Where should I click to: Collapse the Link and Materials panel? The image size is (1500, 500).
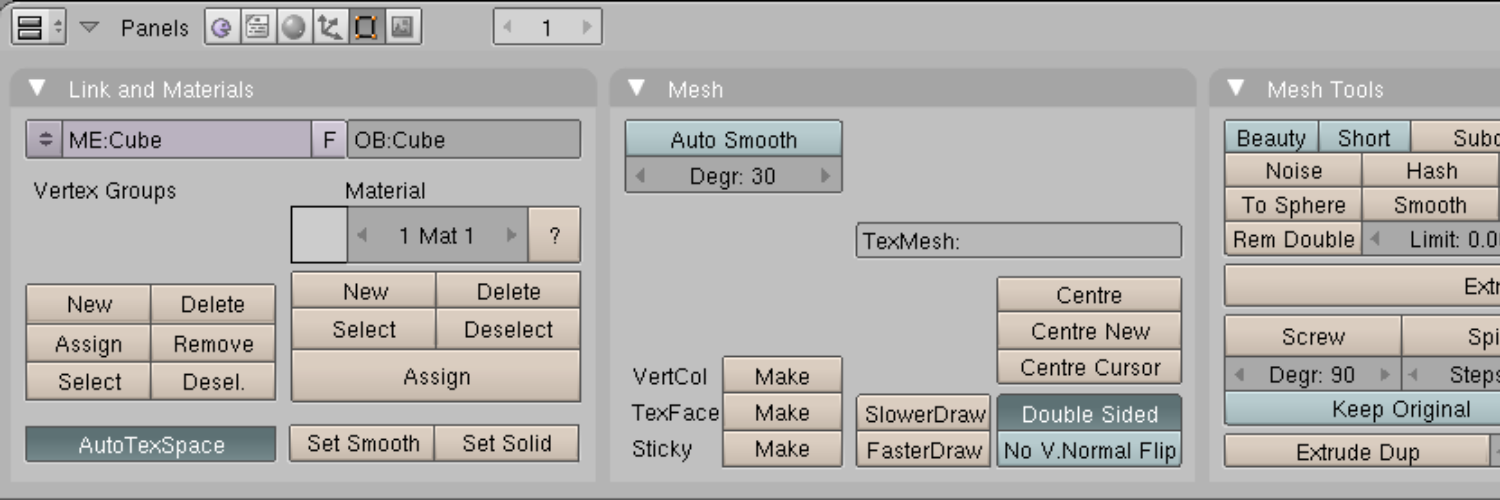[x=38, y=89]
